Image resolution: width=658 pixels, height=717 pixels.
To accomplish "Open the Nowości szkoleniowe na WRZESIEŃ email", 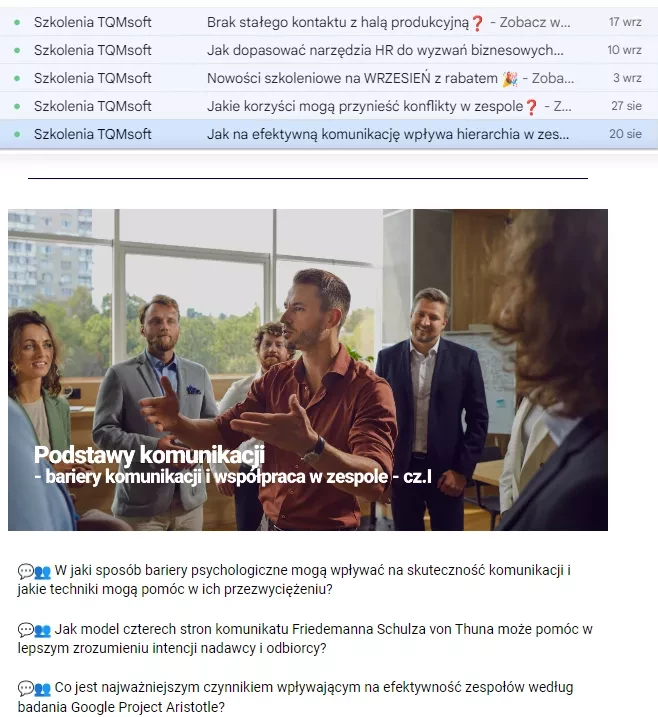I will [x=329, y=78].
